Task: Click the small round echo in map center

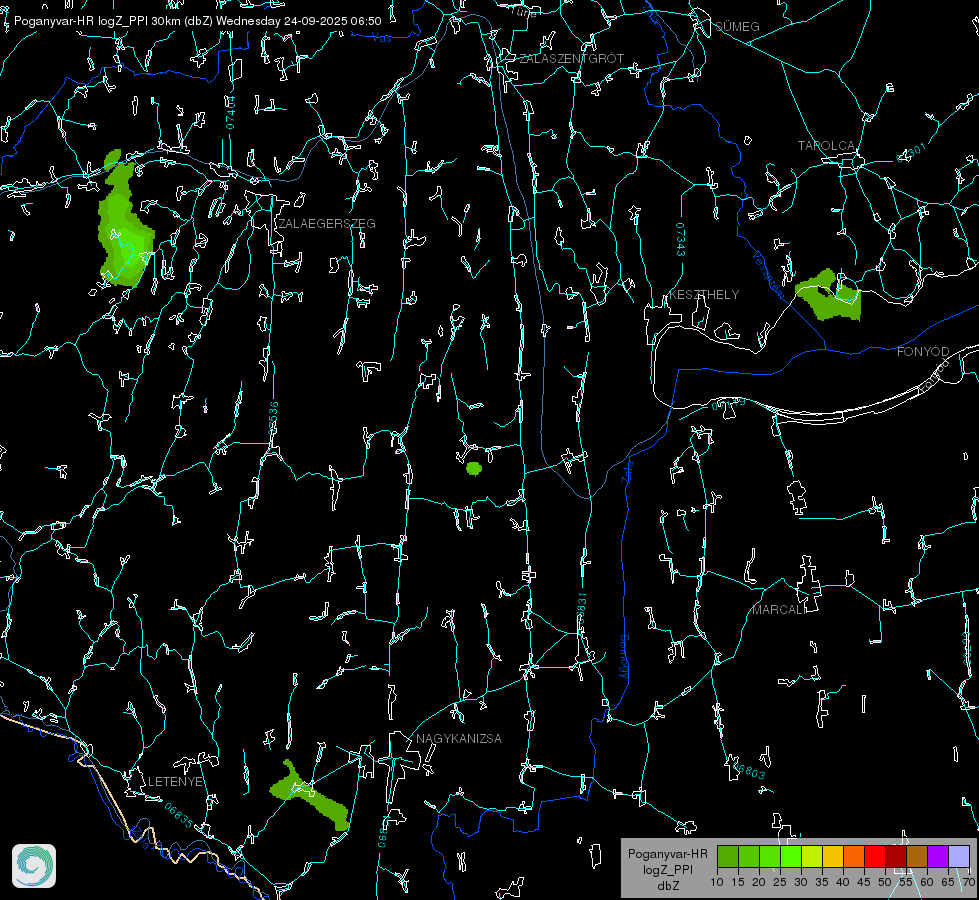Action: pyautogui.click(x=474, y=468)
